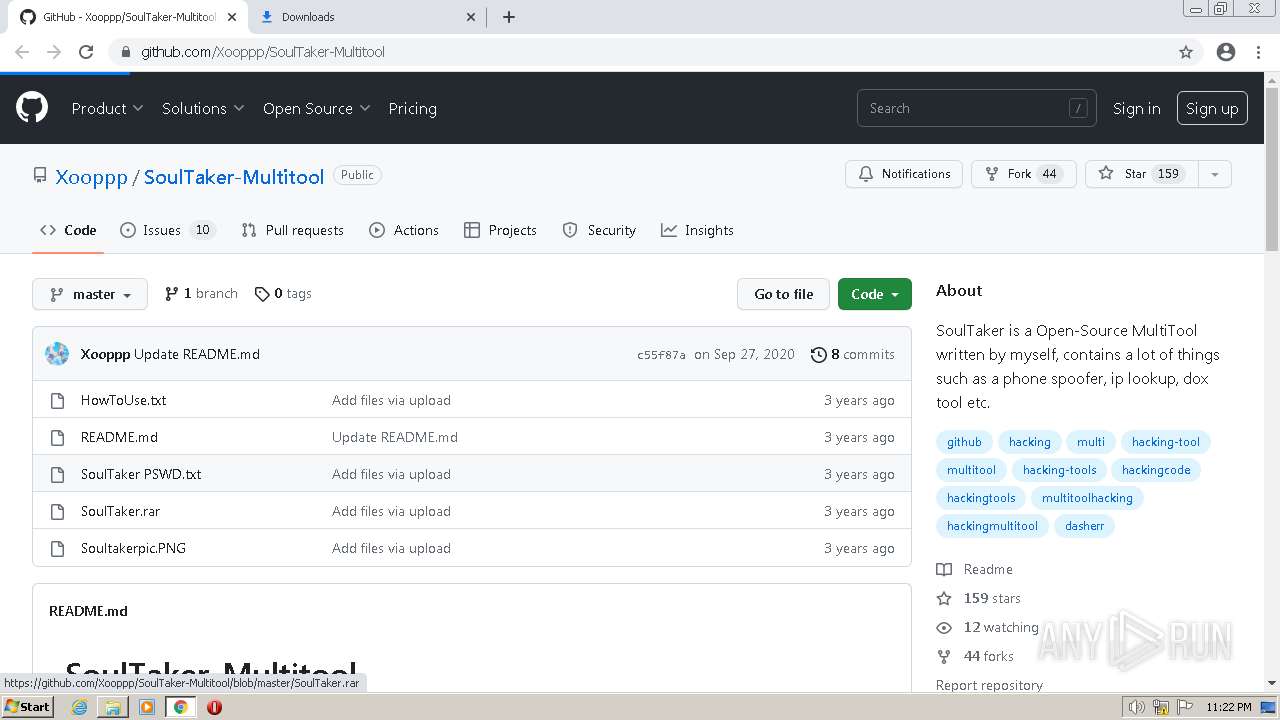Open the Pull requests tab

coord(292,230)
